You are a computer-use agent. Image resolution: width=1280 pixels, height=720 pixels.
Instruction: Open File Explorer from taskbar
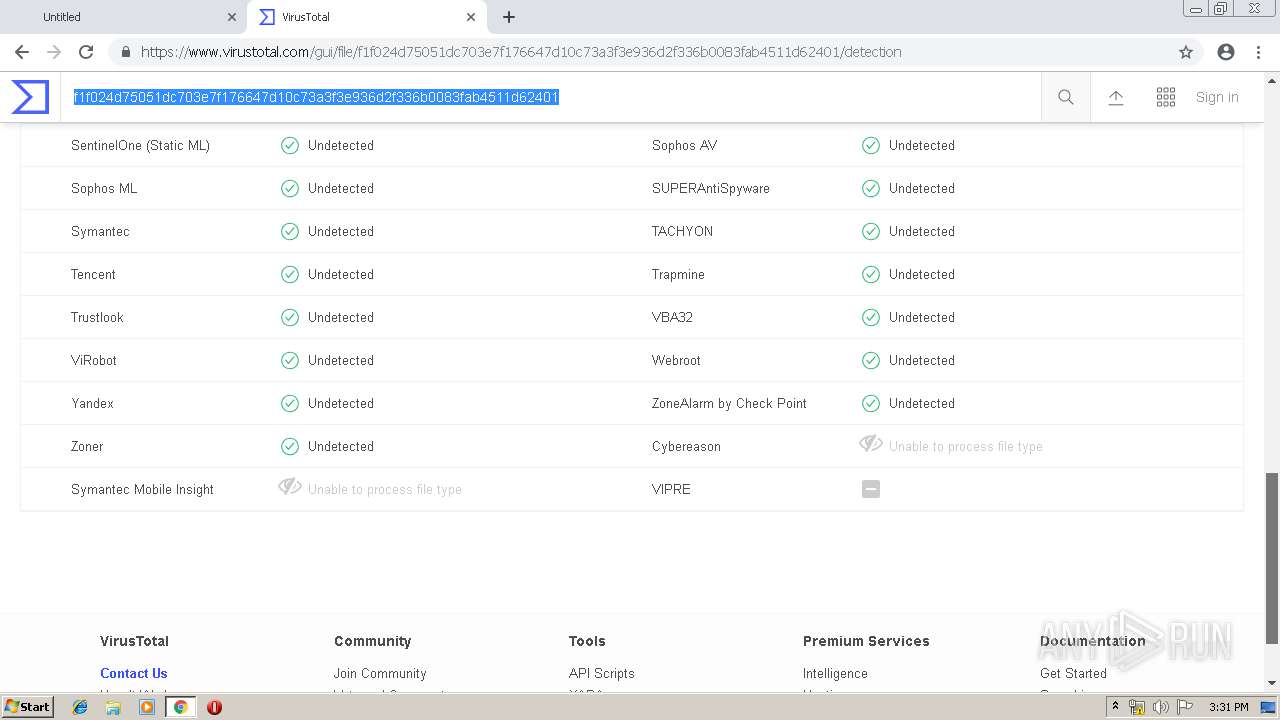[x=113, y=707]
